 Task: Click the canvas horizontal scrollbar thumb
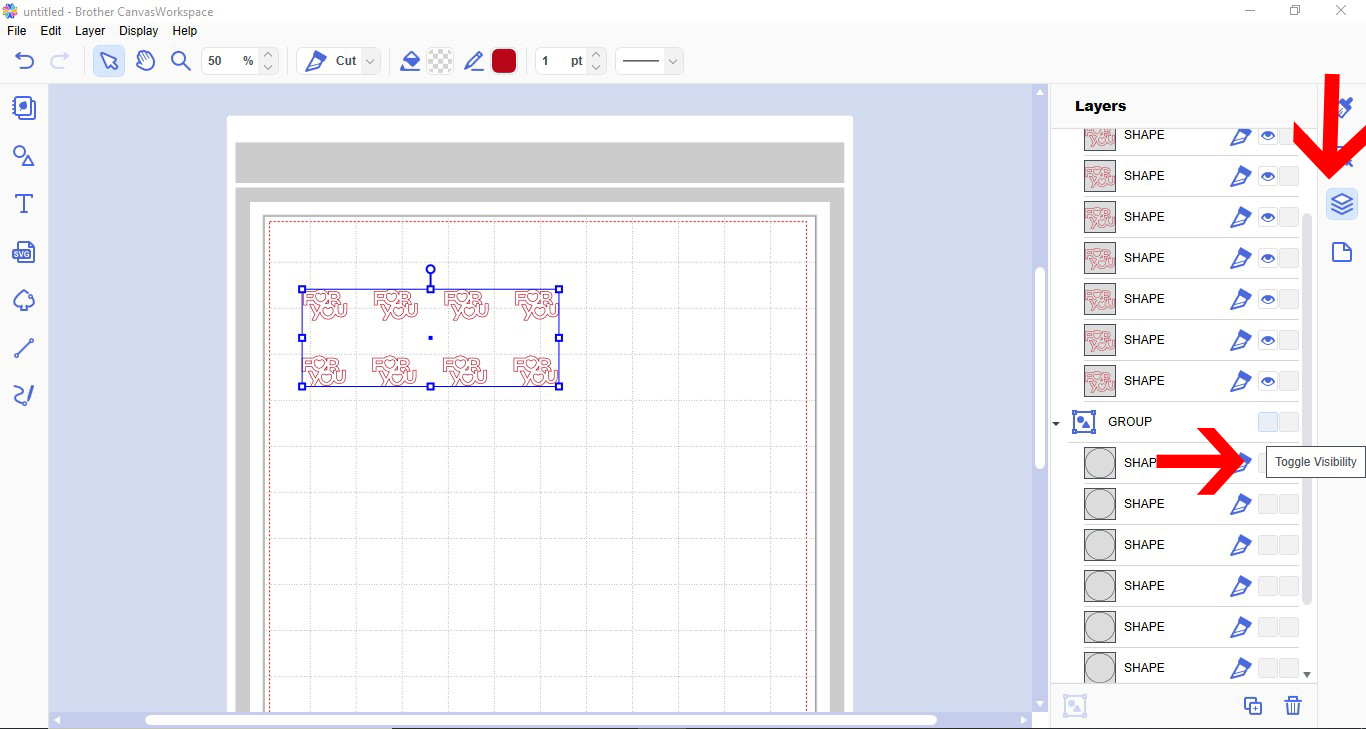coord(541,720)
